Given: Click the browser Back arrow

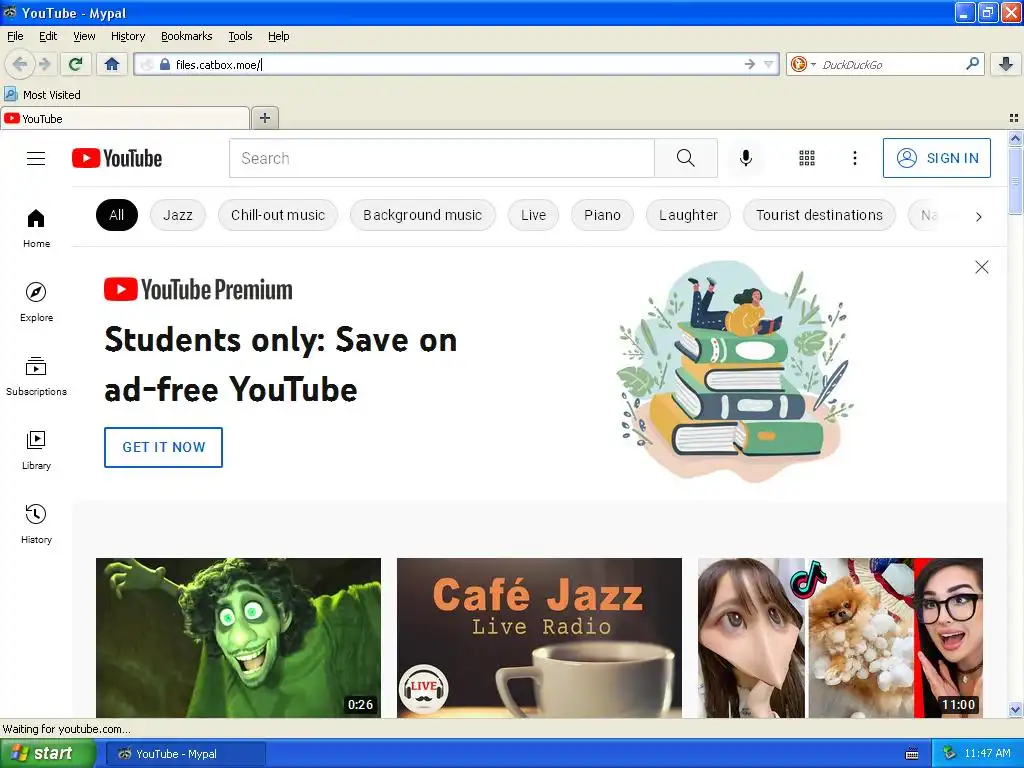Looking at the screenshot, I should tap(20, 64).
